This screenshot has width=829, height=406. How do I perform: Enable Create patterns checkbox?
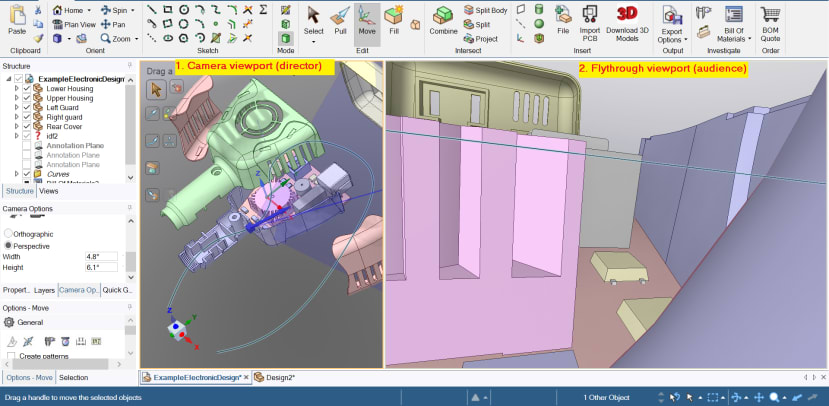pyautogui.click(x=11, y=356)
